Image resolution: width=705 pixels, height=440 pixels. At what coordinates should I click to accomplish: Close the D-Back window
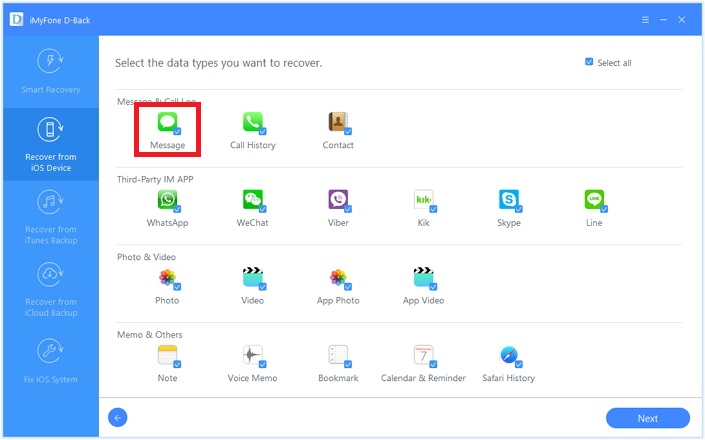tap(682, 20)
